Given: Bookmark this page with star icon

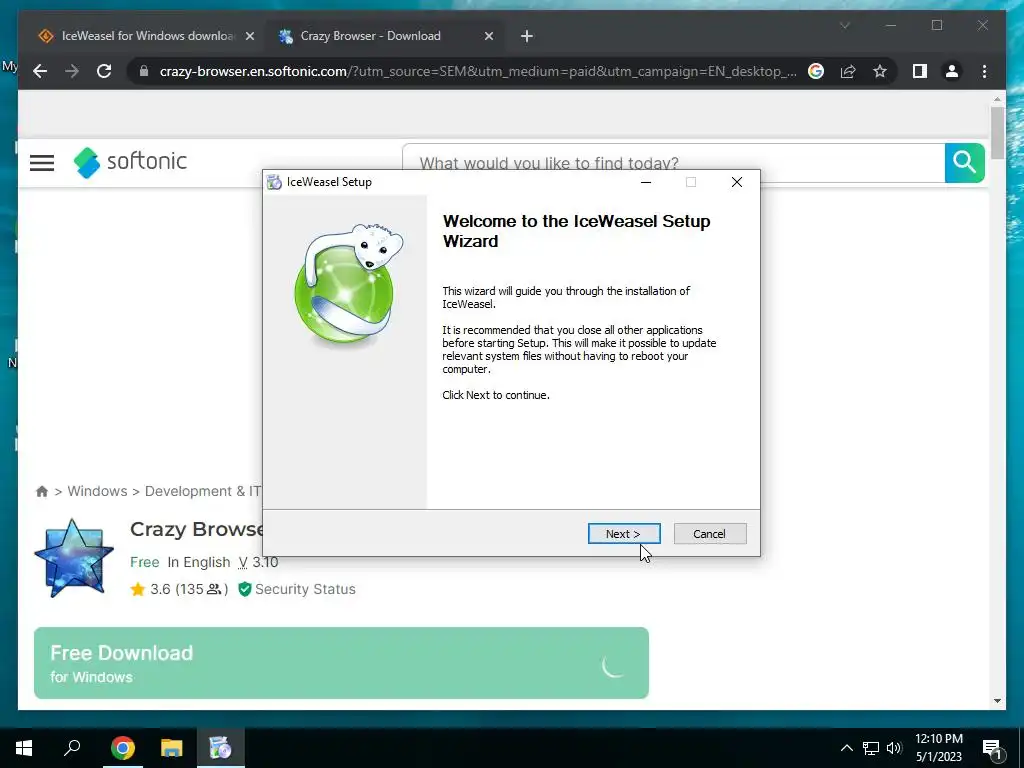Looking at the screenshot, I should click(x=880, y=71).
